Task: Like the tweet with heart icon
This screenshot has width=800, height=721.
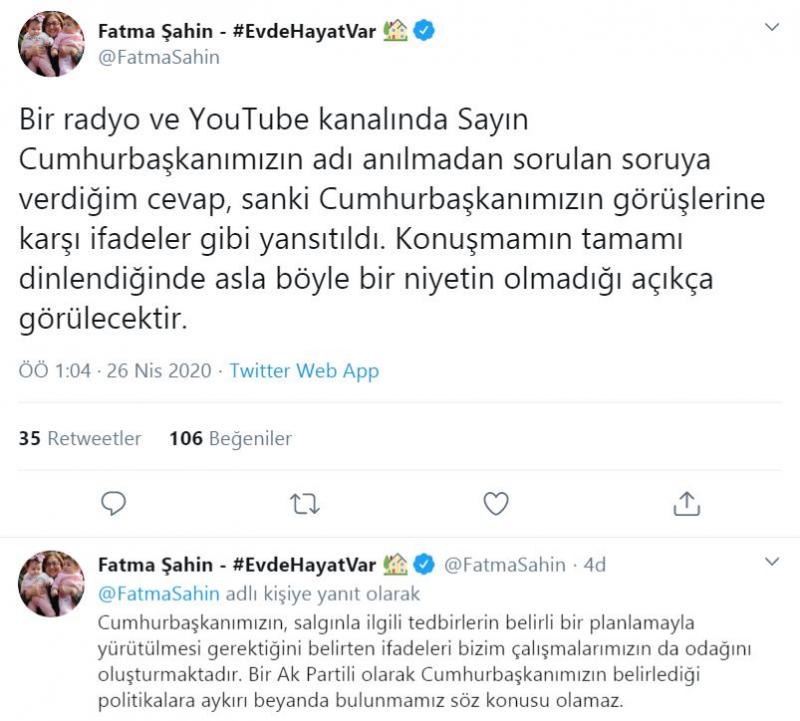Action: tap(495, 503)
